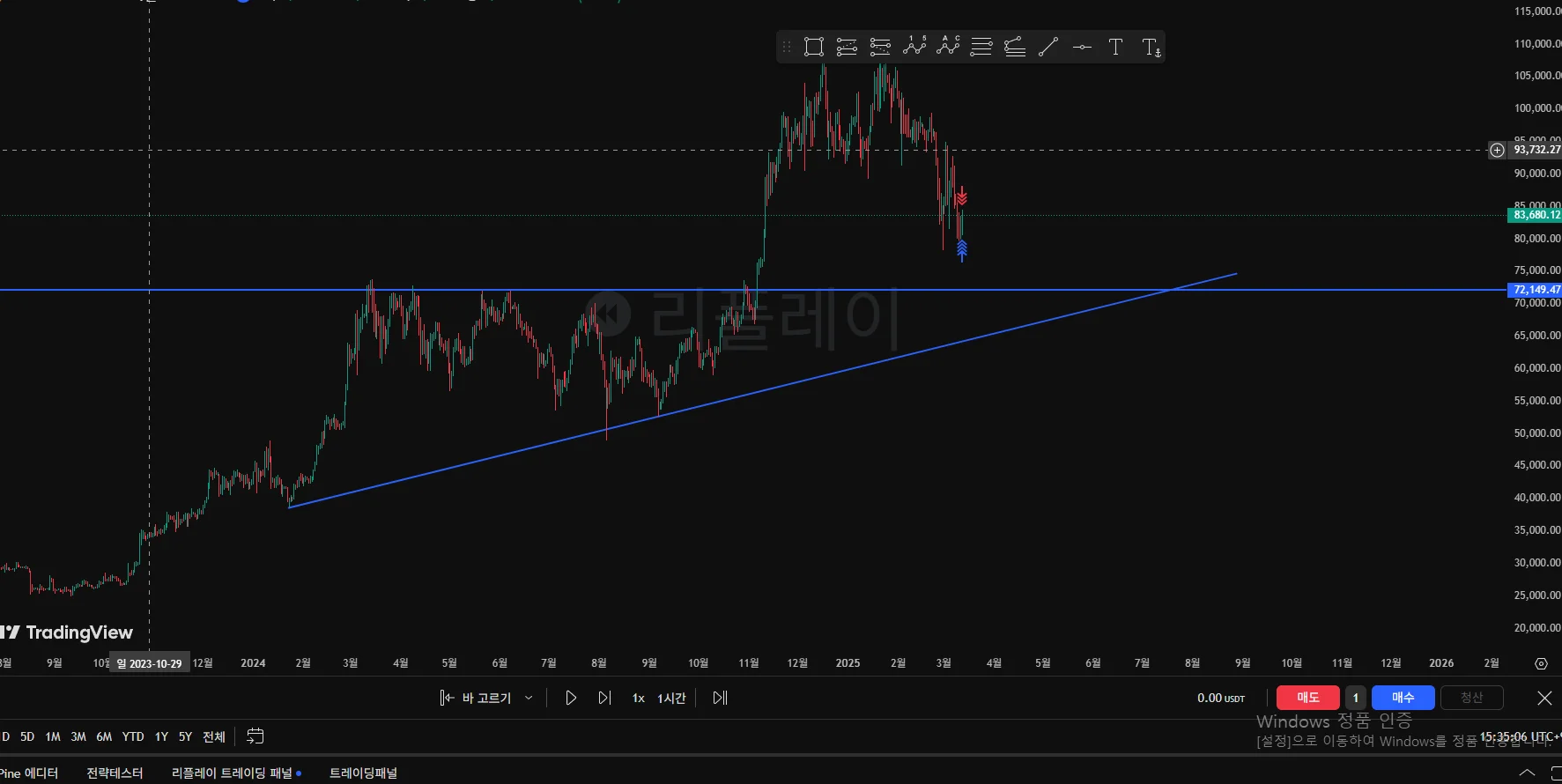Click the chart settings gear icon
The height and width of the screenshot is (784, 1562).
(1541, 663)
